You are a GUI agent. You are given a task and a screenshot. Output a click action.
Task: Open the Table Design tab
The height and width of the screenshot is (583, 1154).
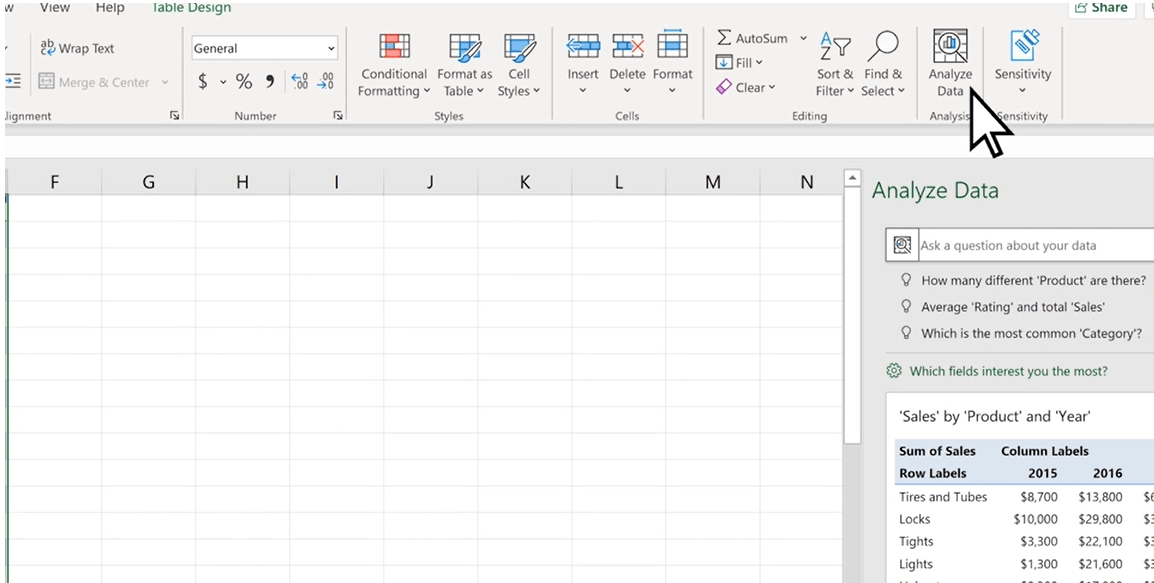coord(191,7)
